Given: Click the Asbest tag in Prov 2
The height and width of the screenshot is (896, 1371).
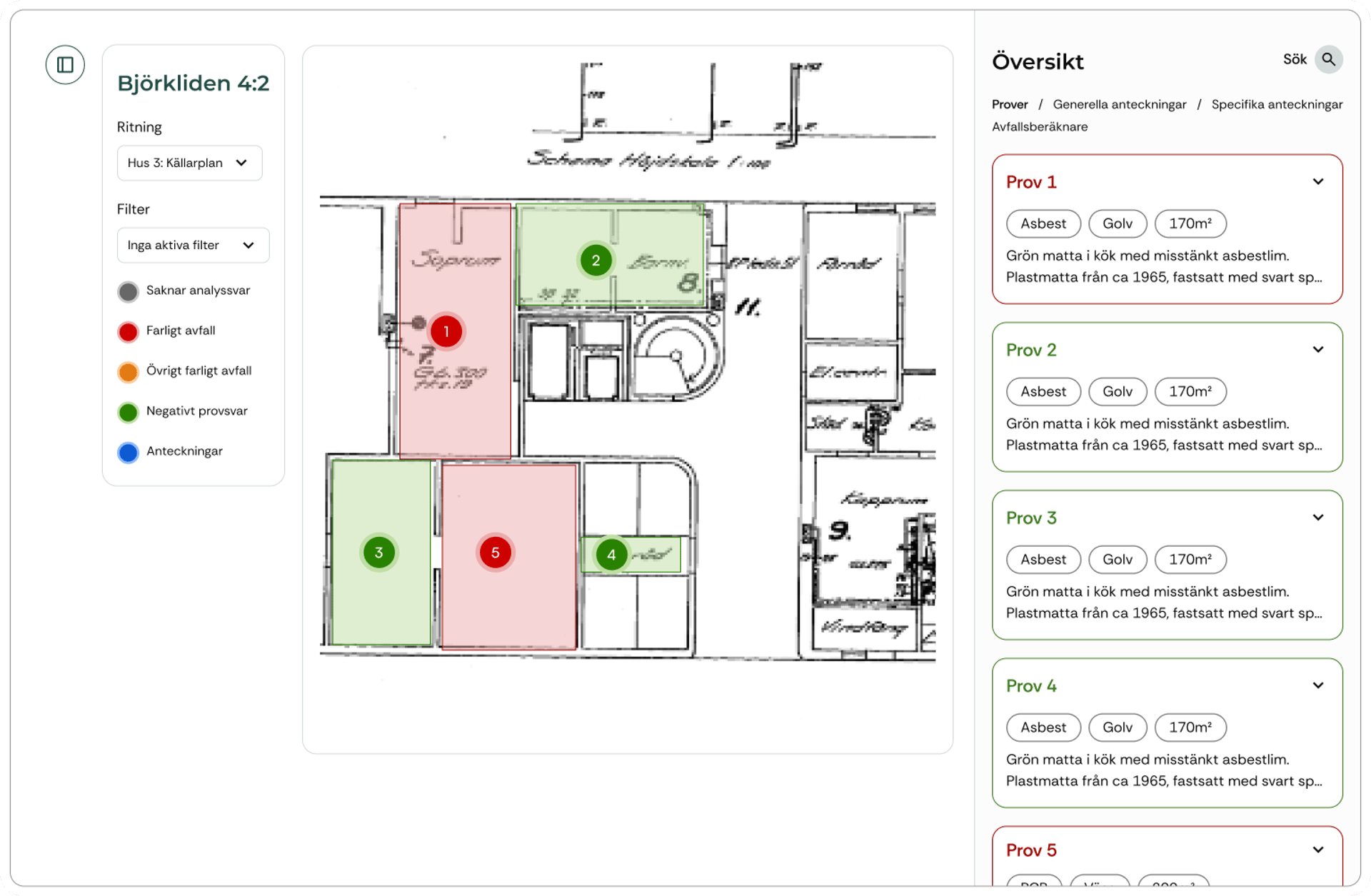Looking at the screenshot, I should 1043,391.
